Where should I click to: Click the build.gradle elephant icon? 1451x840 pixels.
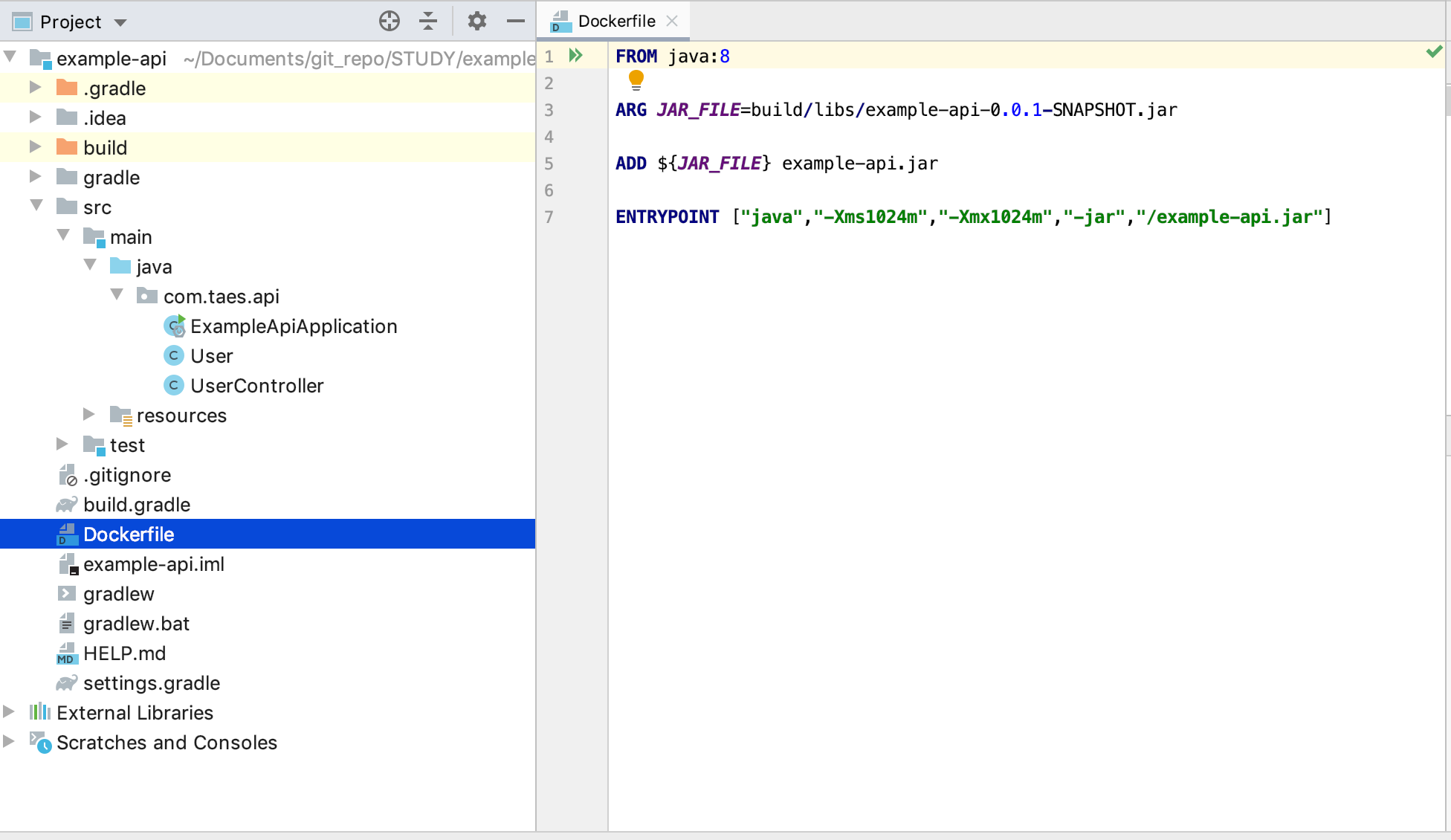[x=67, y=505]
